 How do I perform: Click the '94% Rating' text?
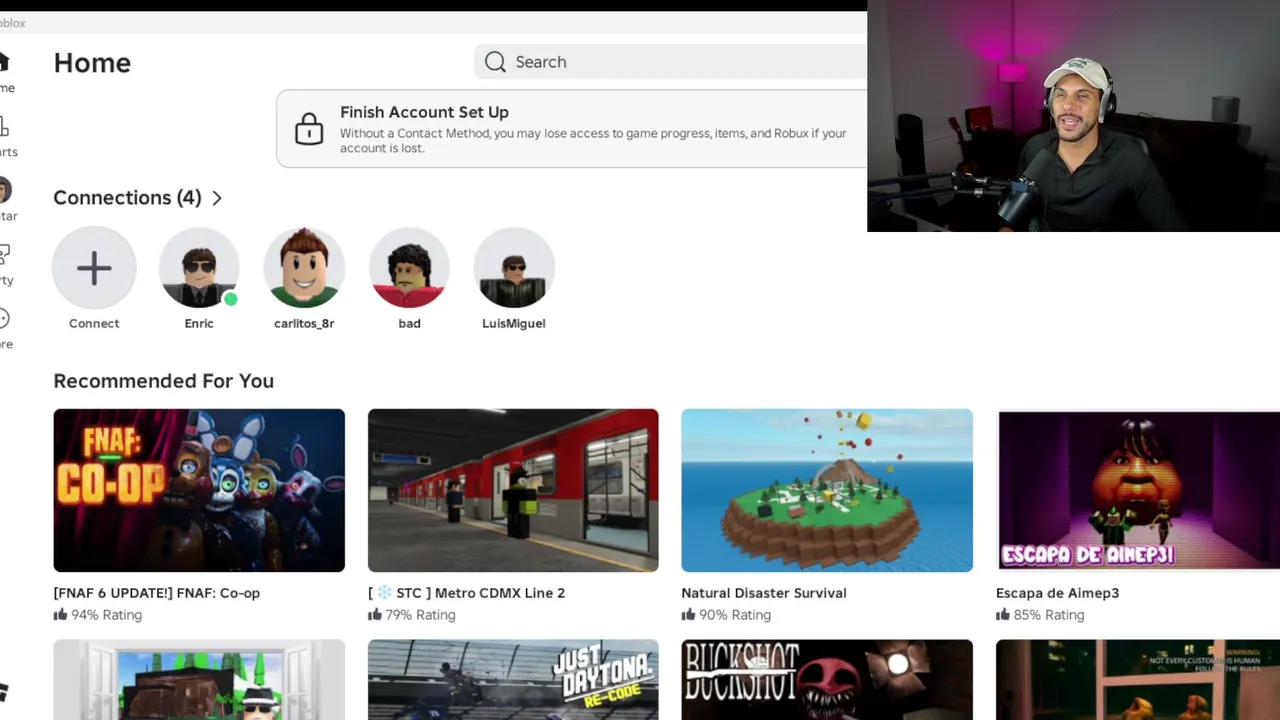(106, 615)
